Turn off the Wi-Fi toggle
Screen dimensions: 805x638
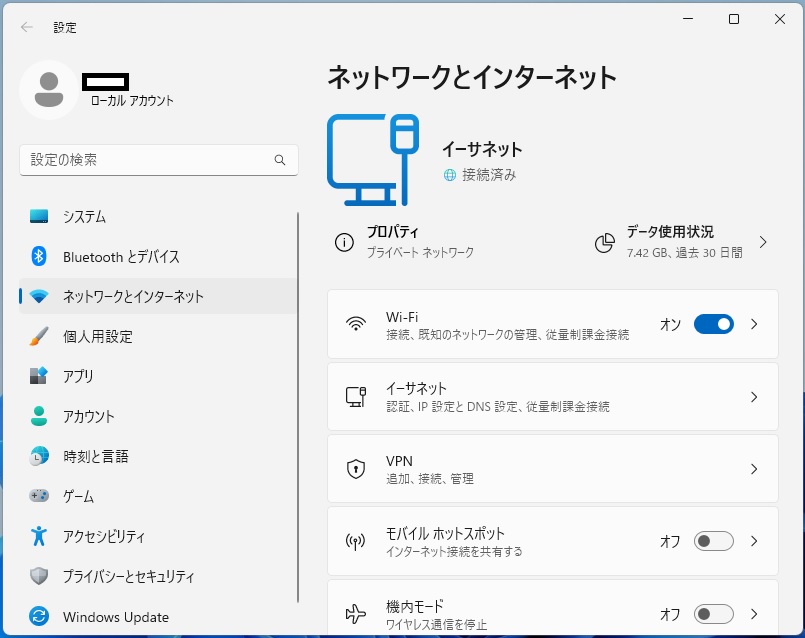coord(714,324)
